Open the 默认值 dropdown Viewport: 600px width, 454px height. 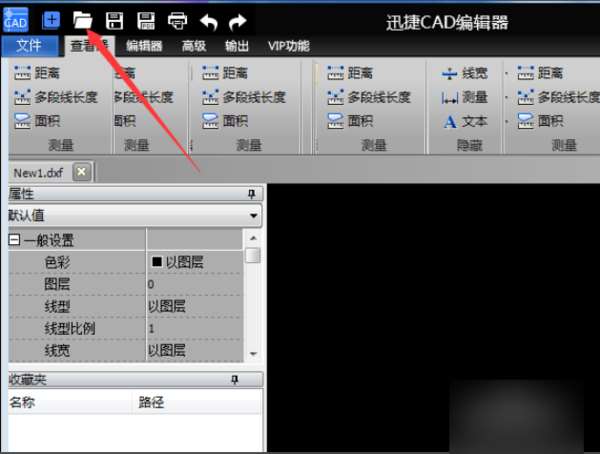pos(253,216)
